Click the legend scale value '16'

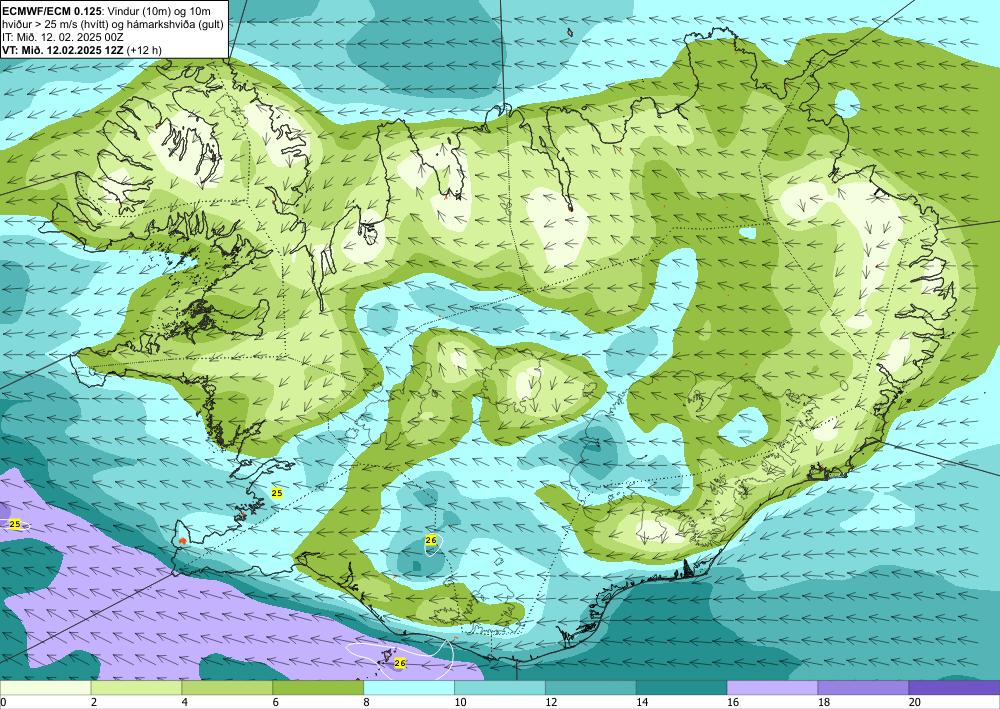(x=733, y=703)
